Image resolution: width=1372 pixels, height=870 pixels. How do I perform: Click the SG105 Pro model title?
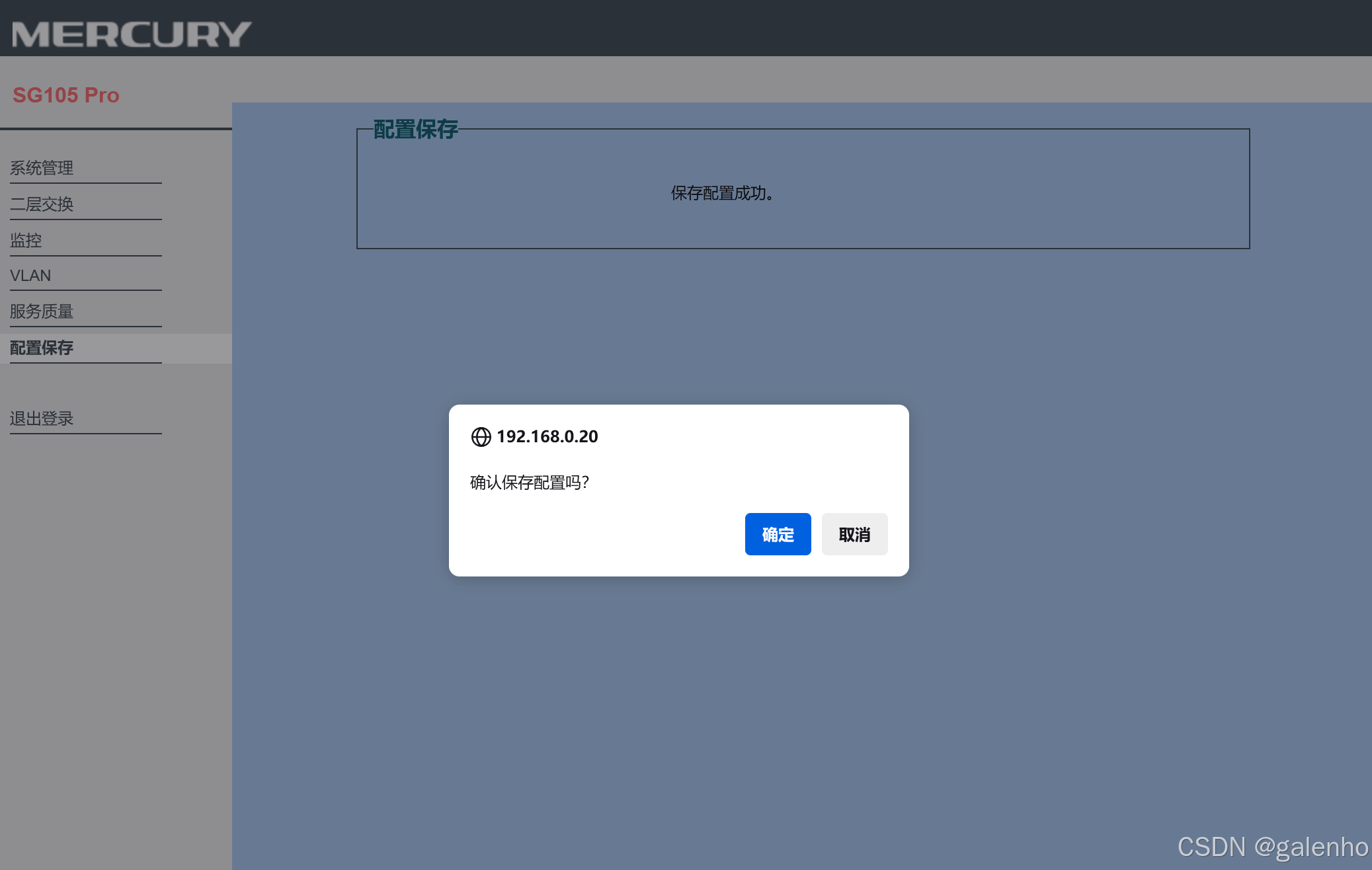[x=66, y=95]
